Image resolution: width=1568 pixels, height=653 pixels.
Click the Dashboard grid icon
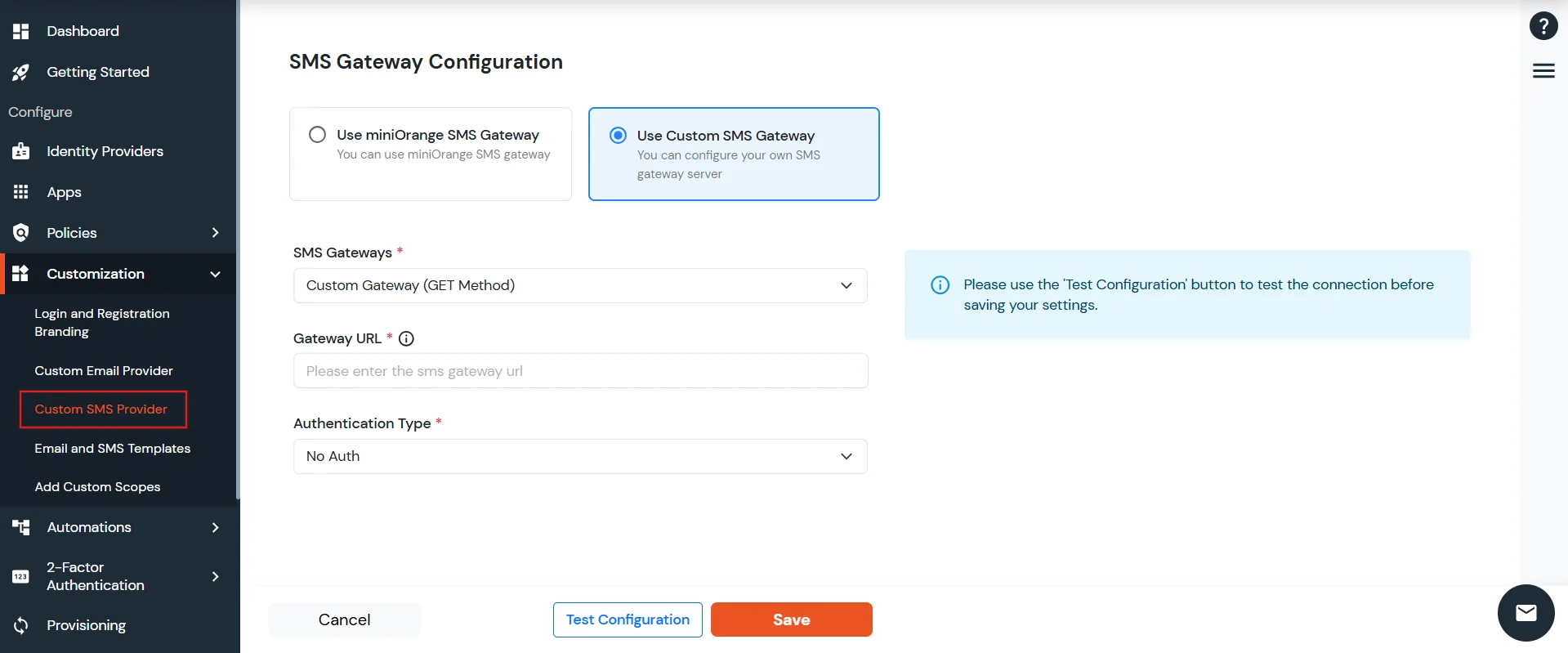tap(21, 31)
